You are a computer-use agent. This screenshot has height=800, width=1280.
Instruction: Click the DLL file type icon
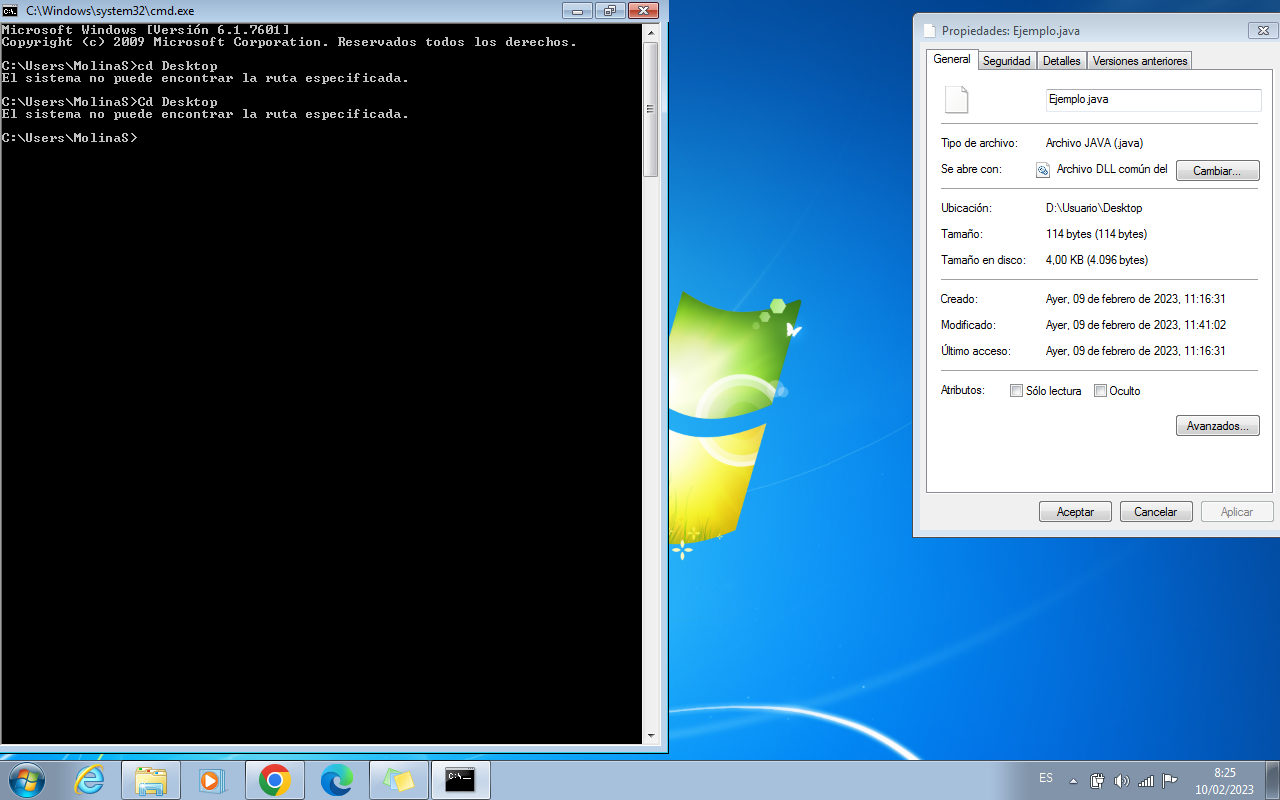[1043, 170]
